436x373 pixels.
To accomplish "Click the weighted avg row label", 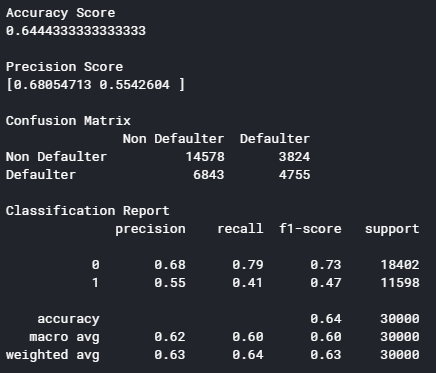I will tap(53, 355).
